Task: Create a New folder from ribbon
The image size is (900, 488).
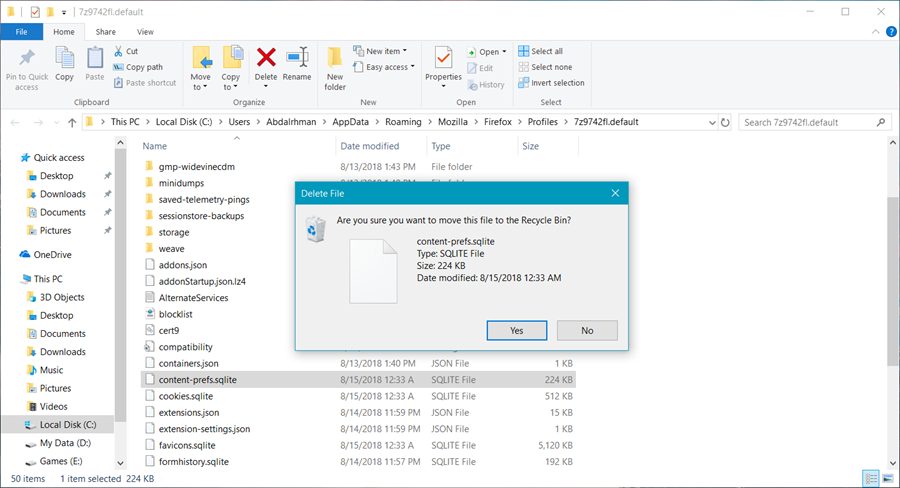Action: pos(335,69)
